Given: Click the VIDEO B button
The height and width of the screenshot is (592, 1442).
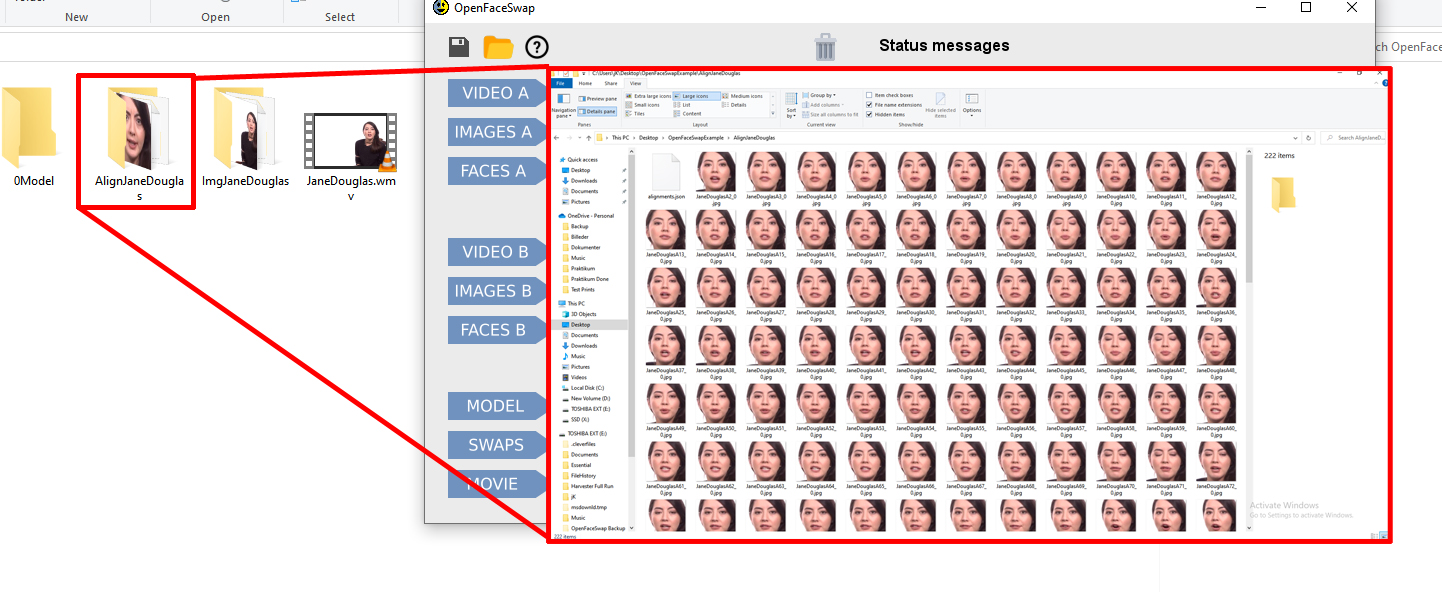Looking at the screenshot, I should coord(495,252).
